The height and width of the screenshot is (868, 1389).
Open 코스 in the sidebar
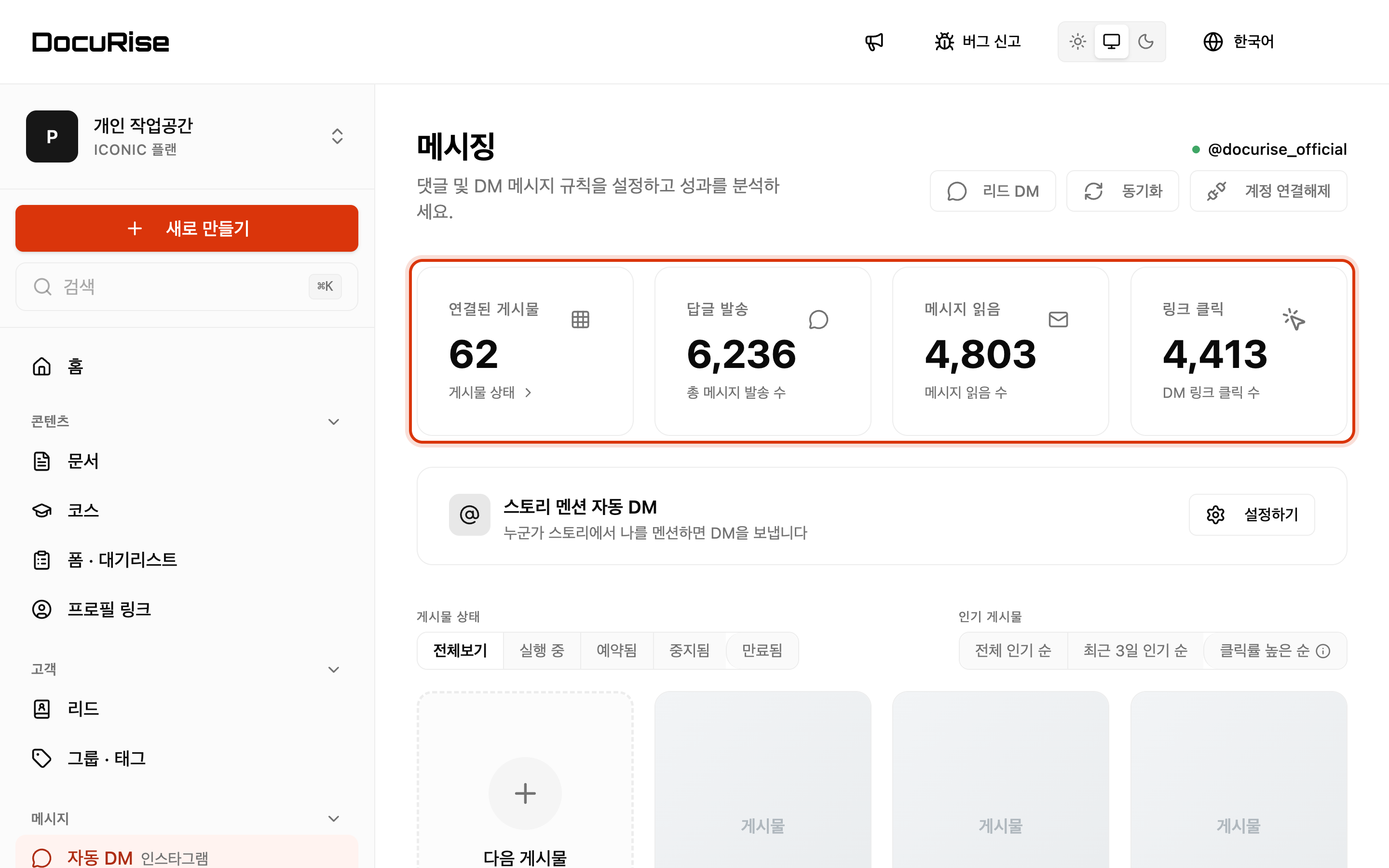[x=187, y=510]
